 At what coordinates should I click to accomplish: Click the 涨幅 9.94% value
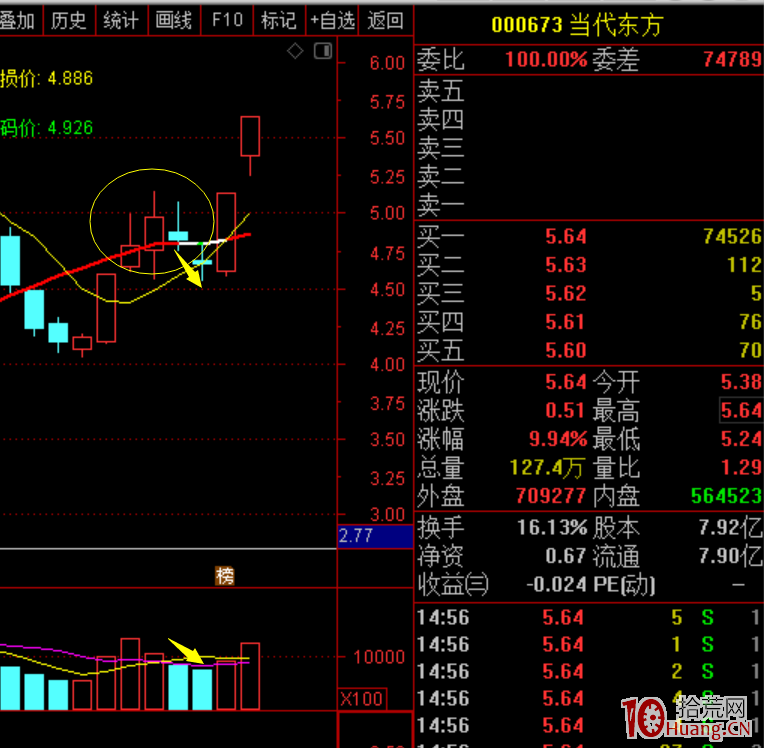[558, 439]
